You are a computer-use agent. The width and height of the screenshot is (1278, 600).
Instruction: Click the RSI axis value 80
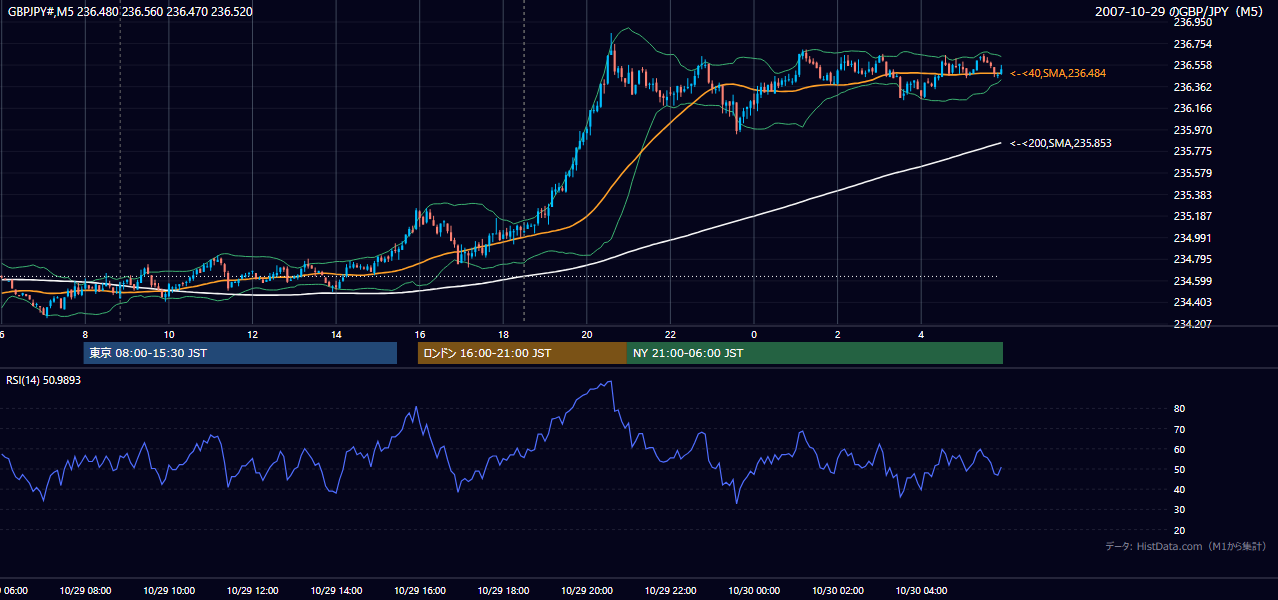[x=1179, y=409]
